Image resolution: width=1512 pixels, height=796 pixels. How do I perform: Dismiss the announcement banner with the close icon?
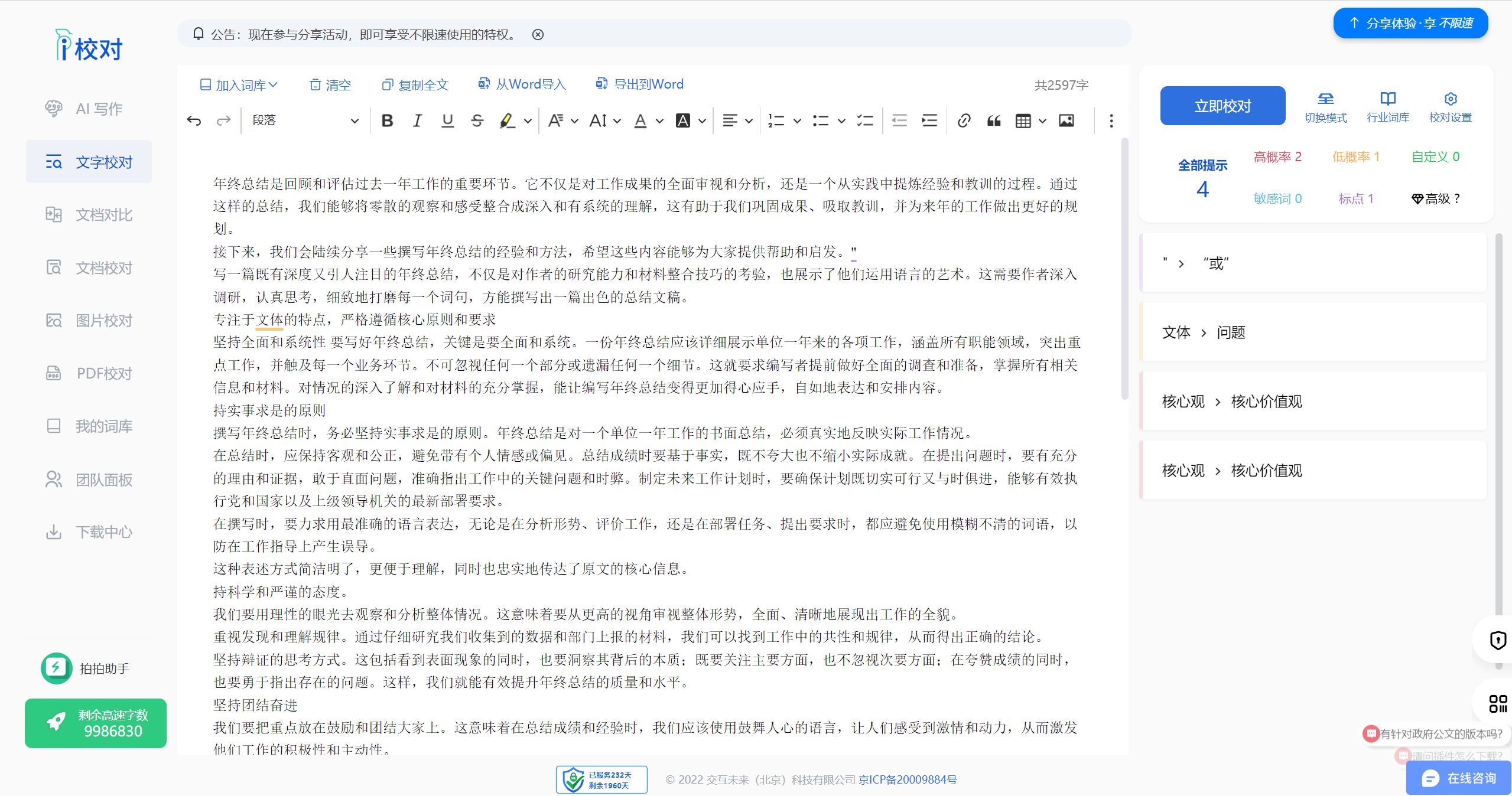click(x=538, y=34)
